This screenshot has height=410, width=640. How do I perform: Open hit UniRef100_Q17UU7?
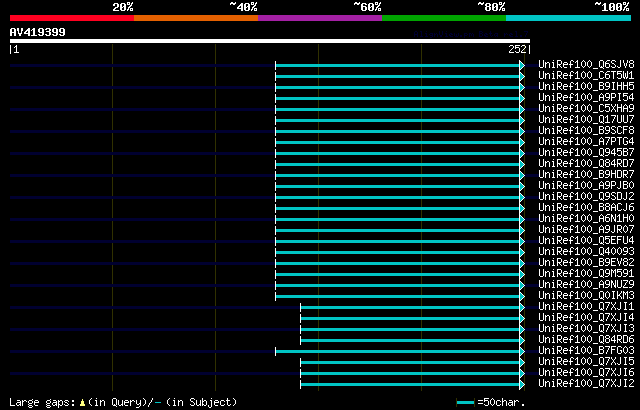click(586, 120)
